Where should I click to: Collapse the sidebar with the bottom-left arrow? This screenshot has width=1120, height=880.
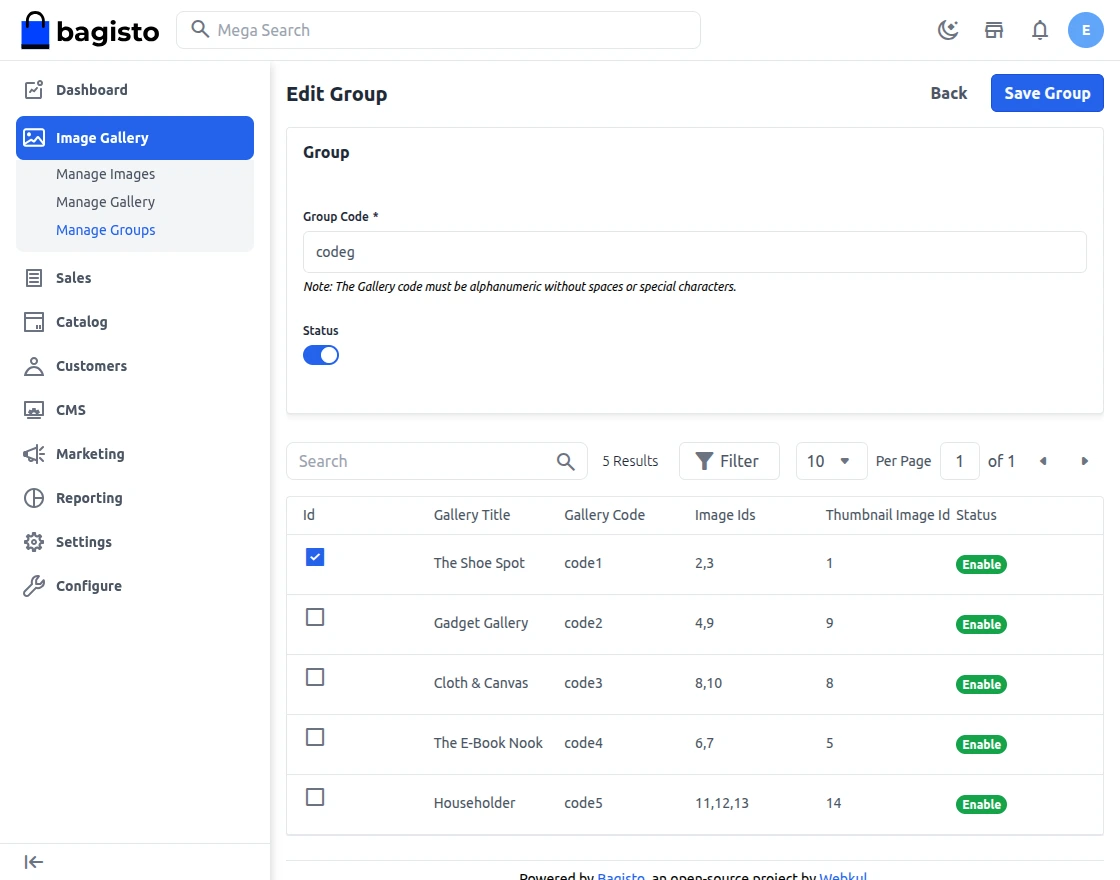coord(32,861)
